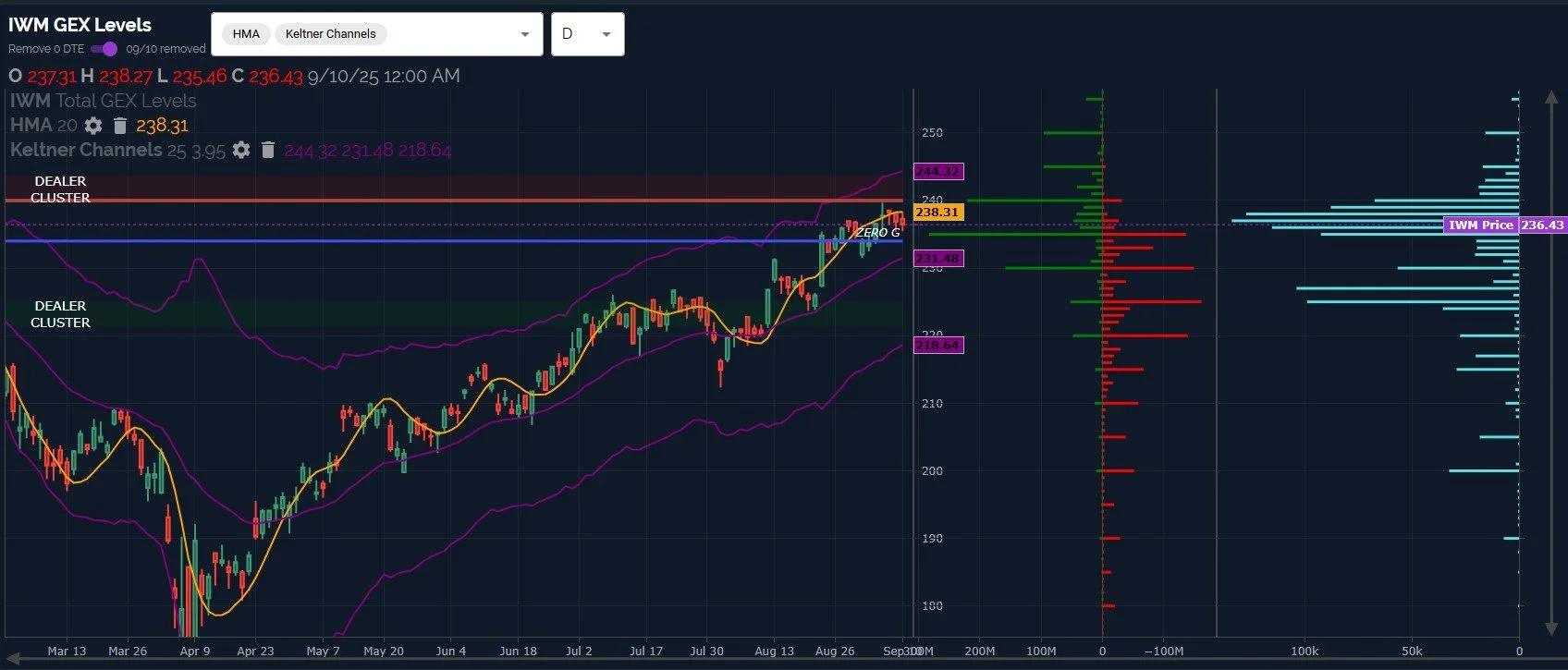This screenshot has height=670, width=1568.
Task: Click the 190 price axis label
Action: 932,538
